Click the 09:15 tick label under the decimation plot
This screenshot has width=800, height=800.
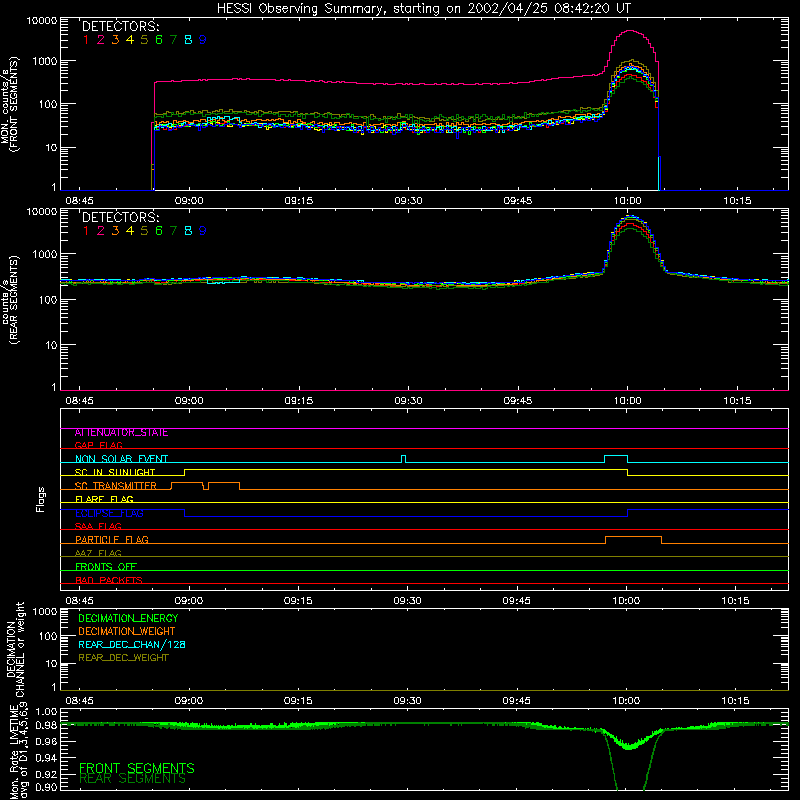pos(298,701)
